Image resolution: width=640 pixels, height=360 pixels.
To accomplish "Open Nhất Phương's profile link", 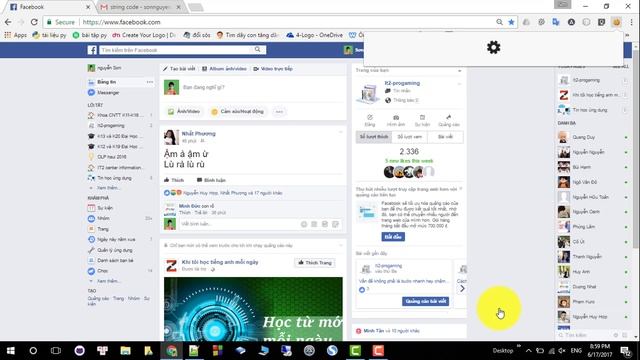I will tap(198, 133).
